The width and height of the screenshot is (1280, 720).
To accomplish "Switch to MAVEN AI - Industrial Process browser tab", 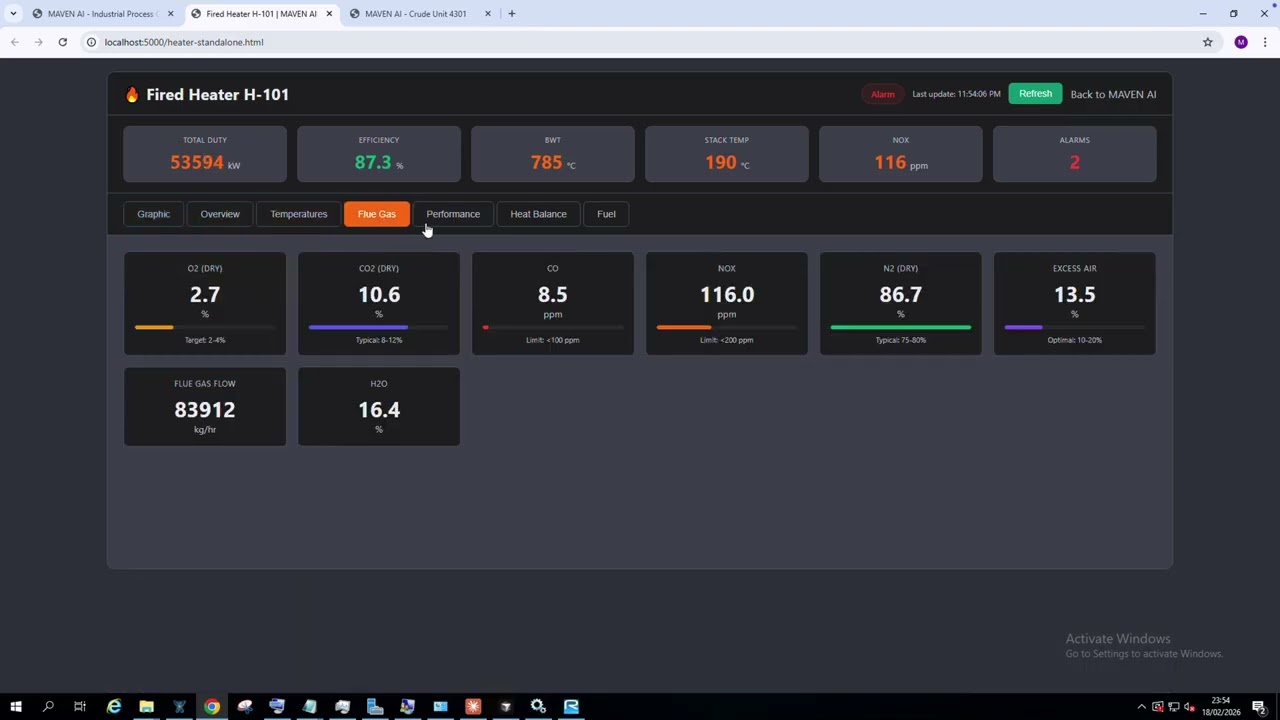I will pyautogui.click(x=102, y=14).
